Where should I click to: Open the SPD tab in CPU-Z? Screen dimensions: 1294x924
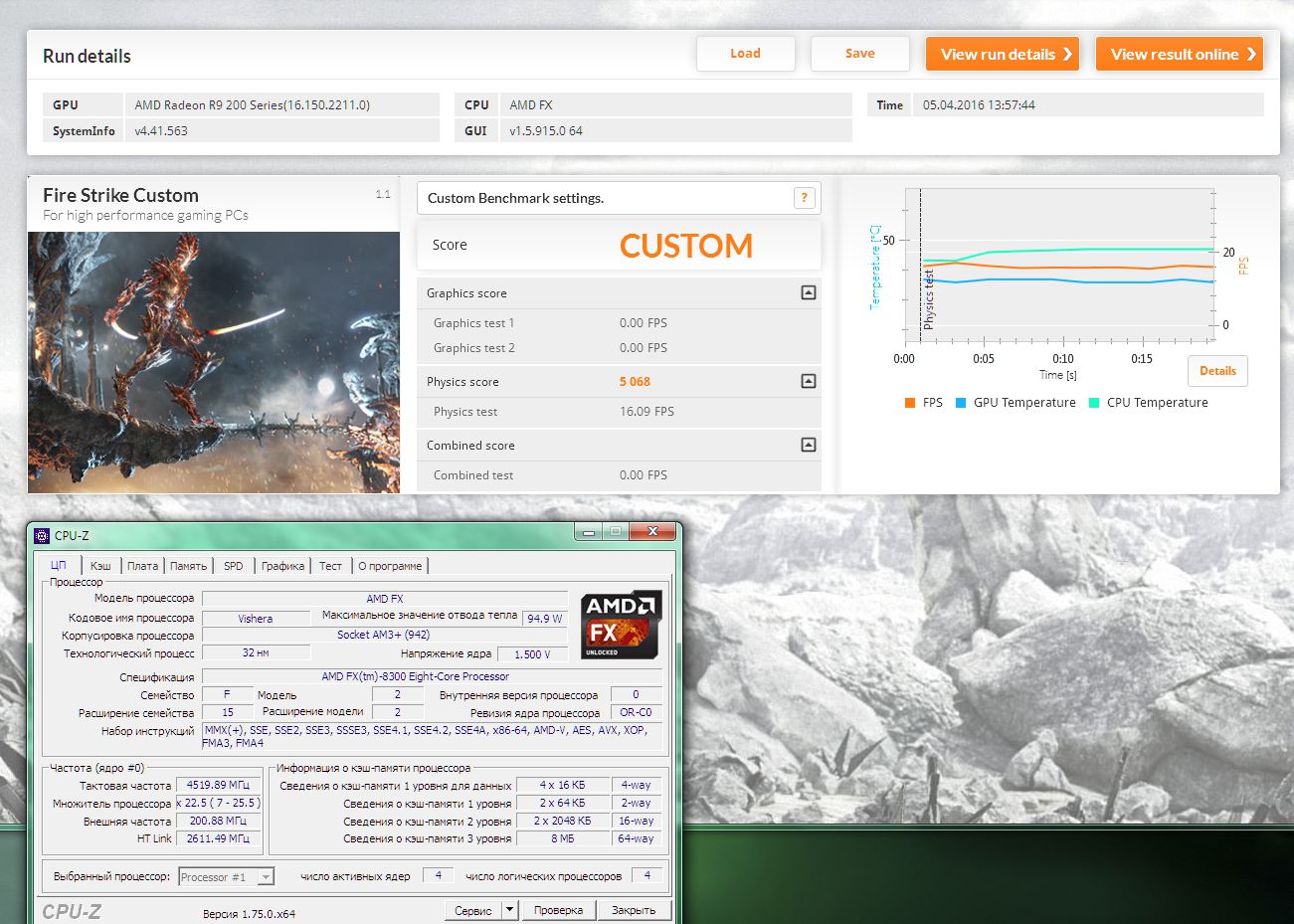[234, 566]
